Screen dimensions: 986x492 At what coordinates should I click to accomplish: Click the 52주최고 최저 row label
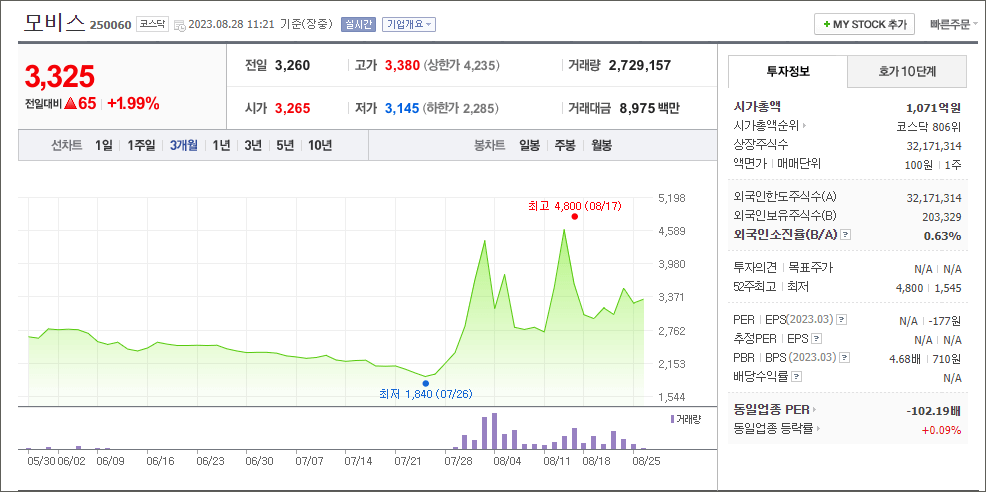pyautogui.click(x=771, y=287)
